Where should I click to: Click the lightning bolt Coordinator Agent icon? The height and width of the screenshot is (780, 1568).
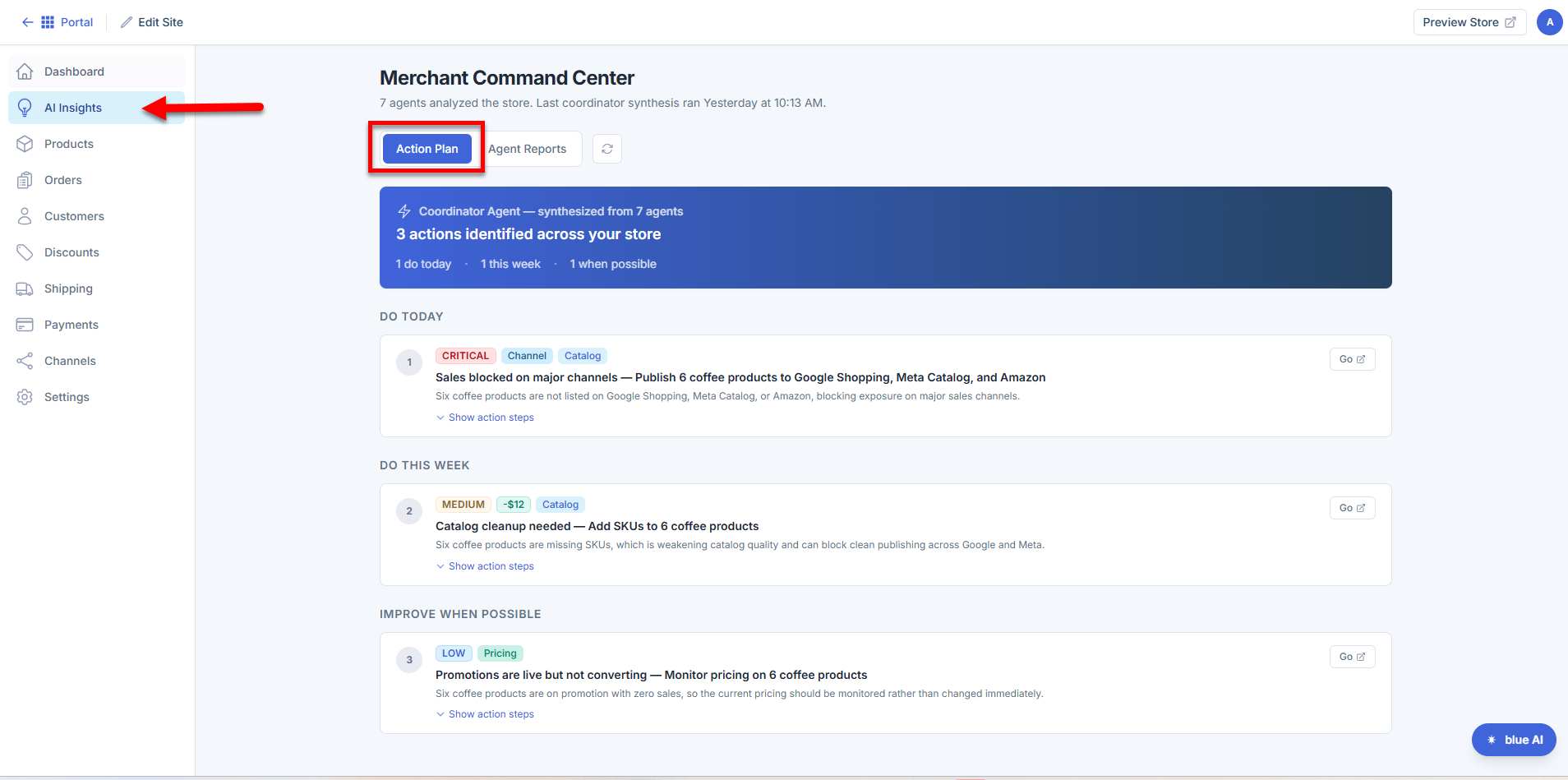pos(404,211)
